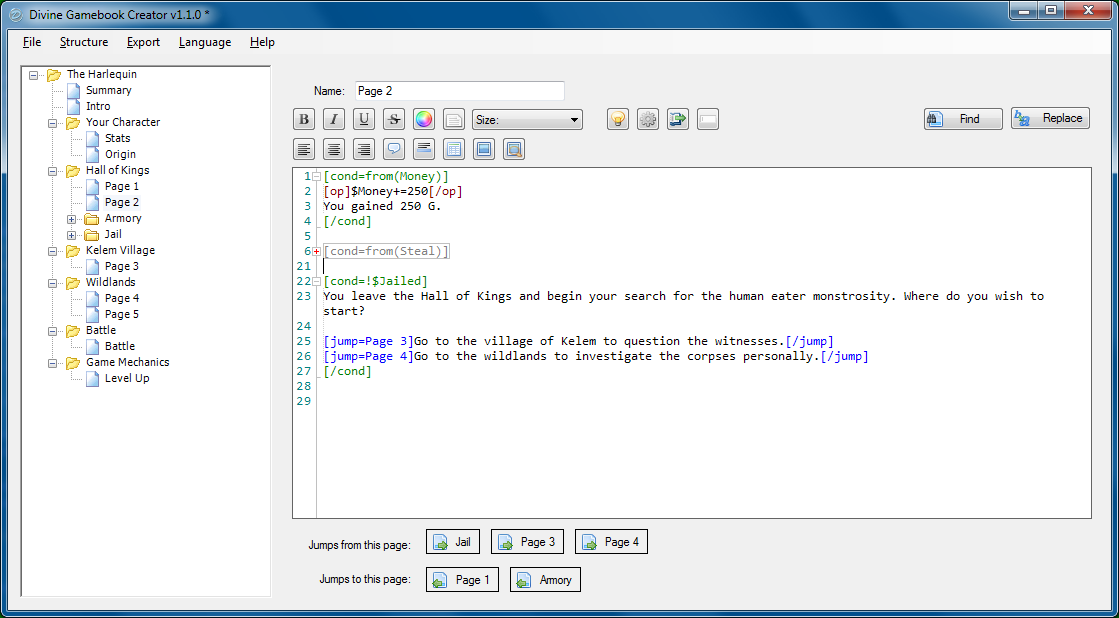The width and height of the screenshot is (1119, 618).
Task: Collapse the Kelem Village folder
Action: 53,250
